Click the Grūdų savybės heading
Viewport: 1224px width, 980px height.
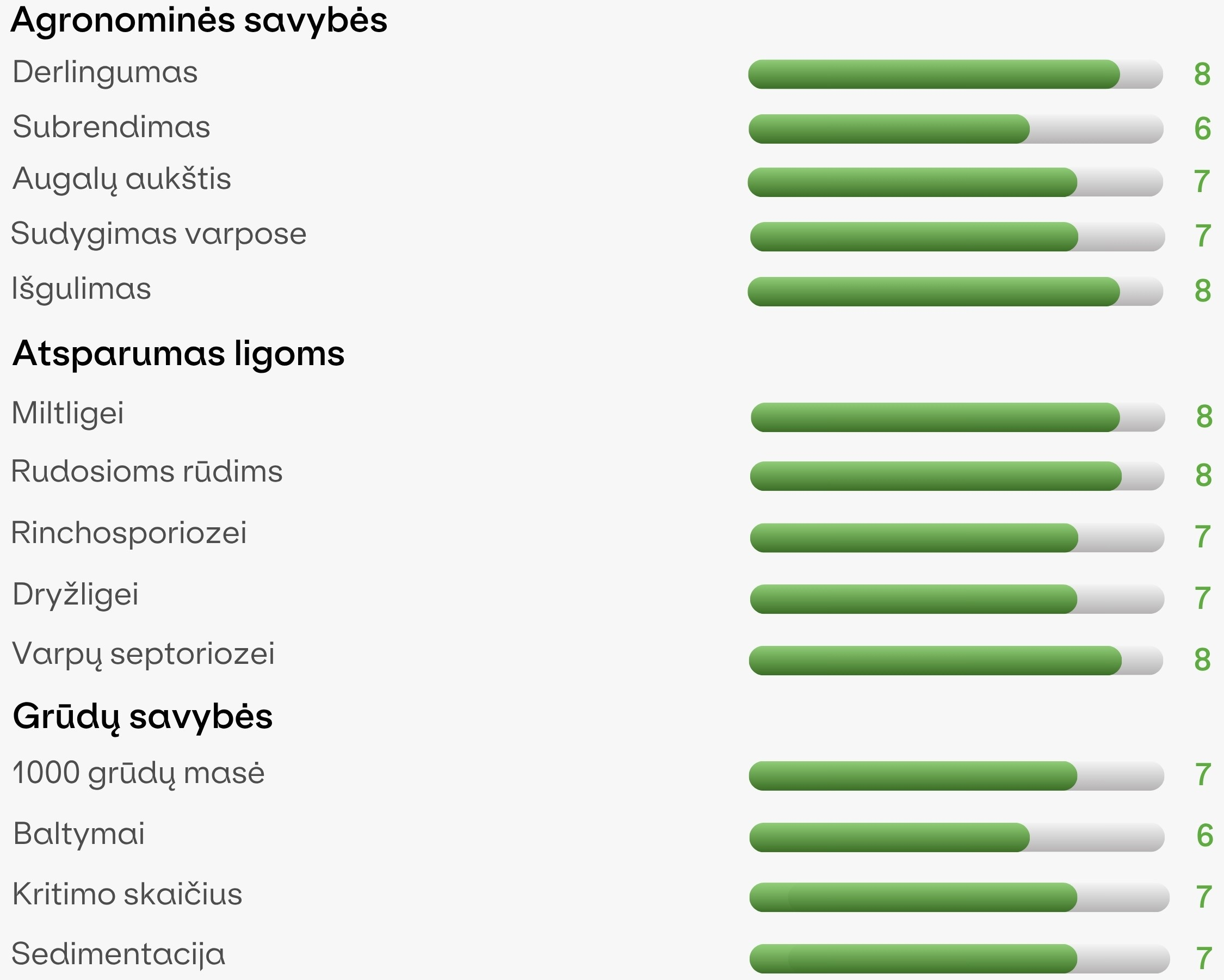coord(143,717)
